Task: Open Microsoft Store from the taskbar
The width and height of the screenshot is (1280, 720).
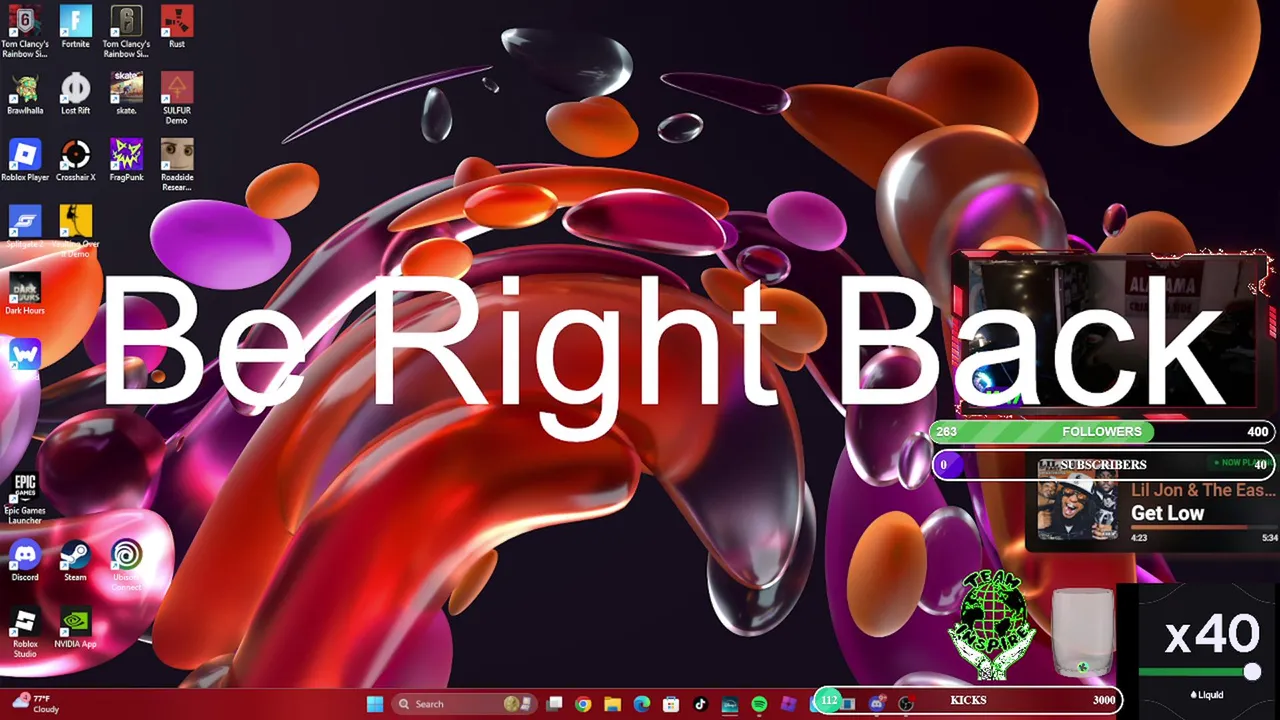Action: click(671, 704)
